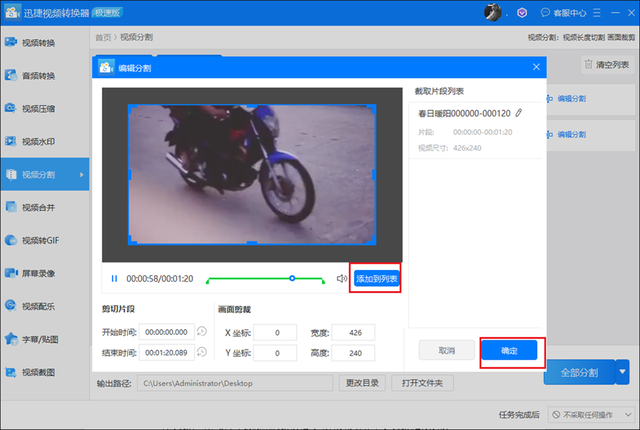Open the user avatar in title bar

(493, 12)
